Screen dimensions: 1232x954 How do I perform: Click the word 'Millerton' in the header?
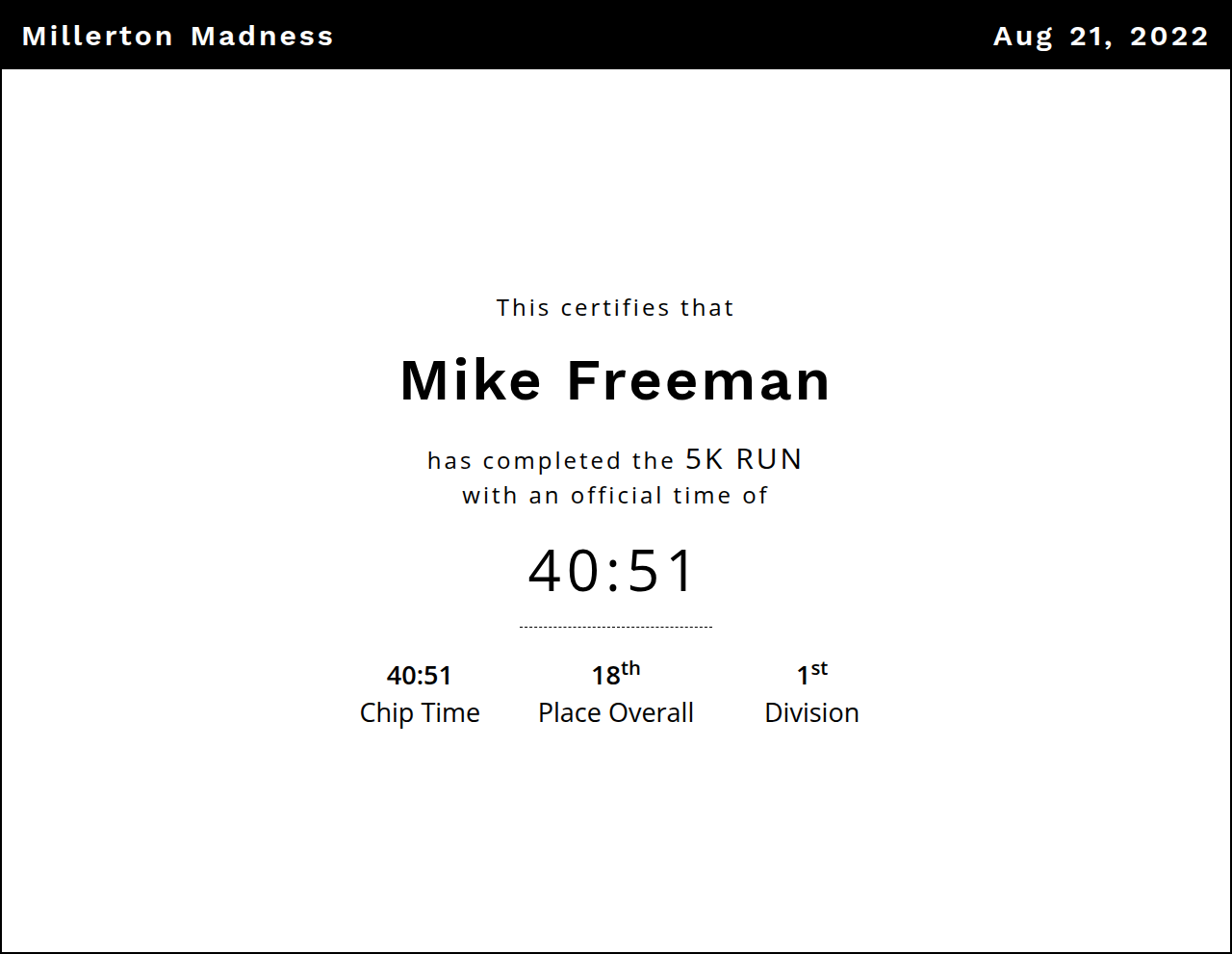pyautogui.click(x=97, y=37)
